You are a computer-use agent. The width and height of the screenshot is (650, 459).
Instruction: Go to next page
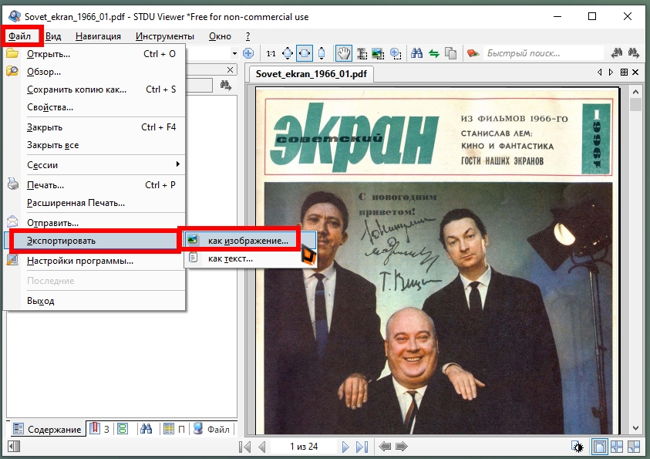[x=345, y=447]
